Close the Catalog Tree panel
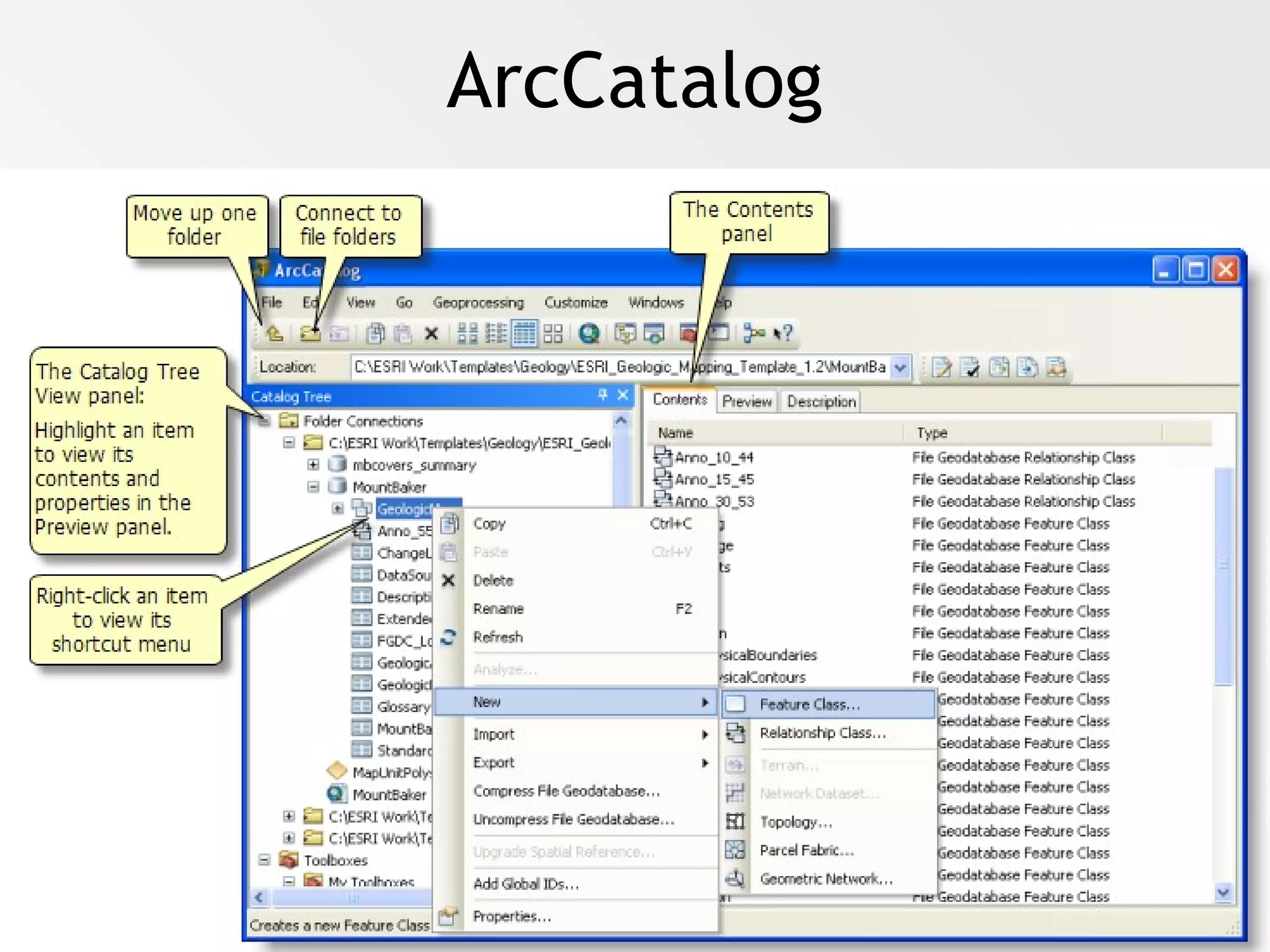Image resolution: width=1270 pixels, height=952 pixels. [x=623, y=395]
